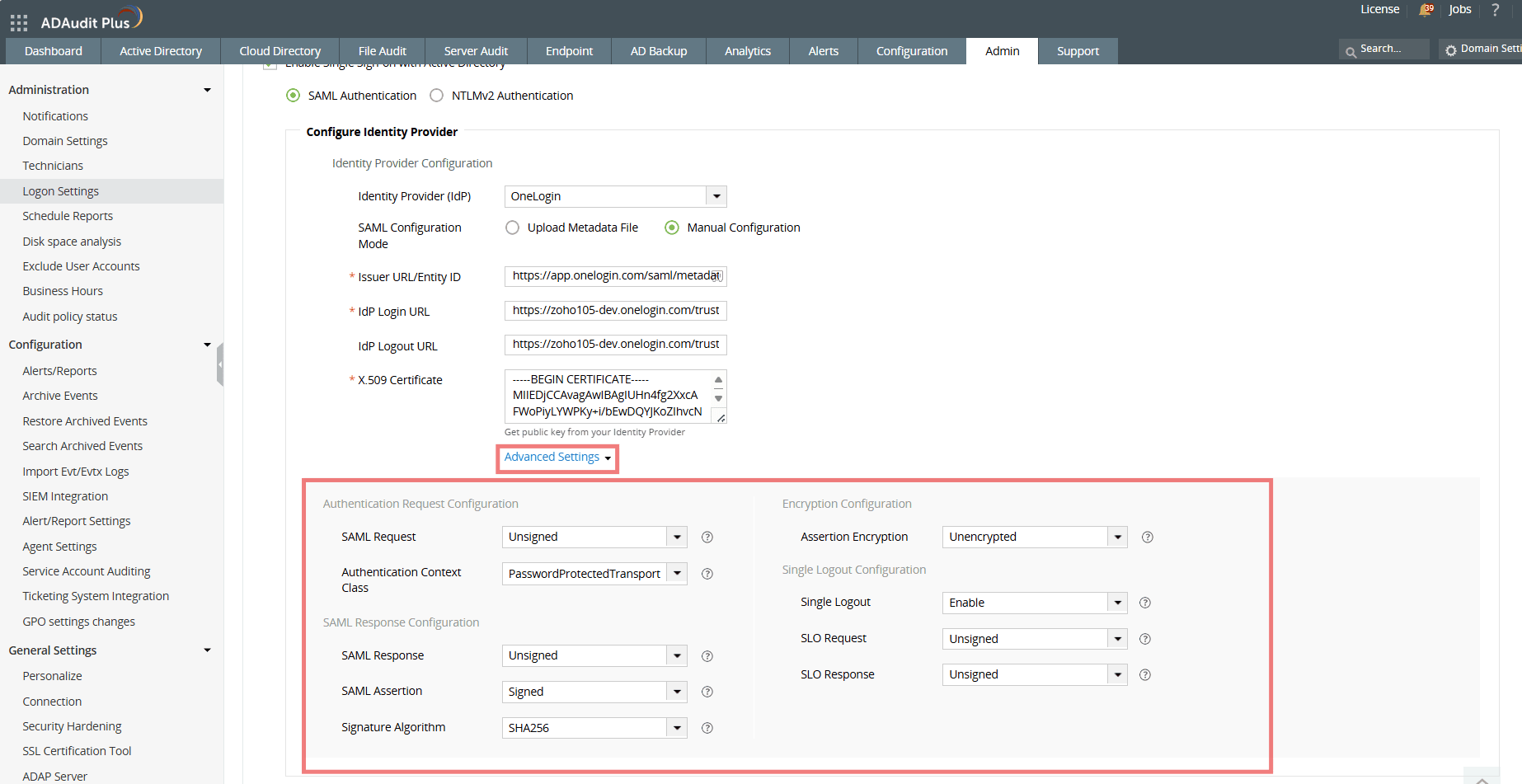1522x784 pixels.
Task: Select the Manual Configuration radio option
Action: [672, 228]
